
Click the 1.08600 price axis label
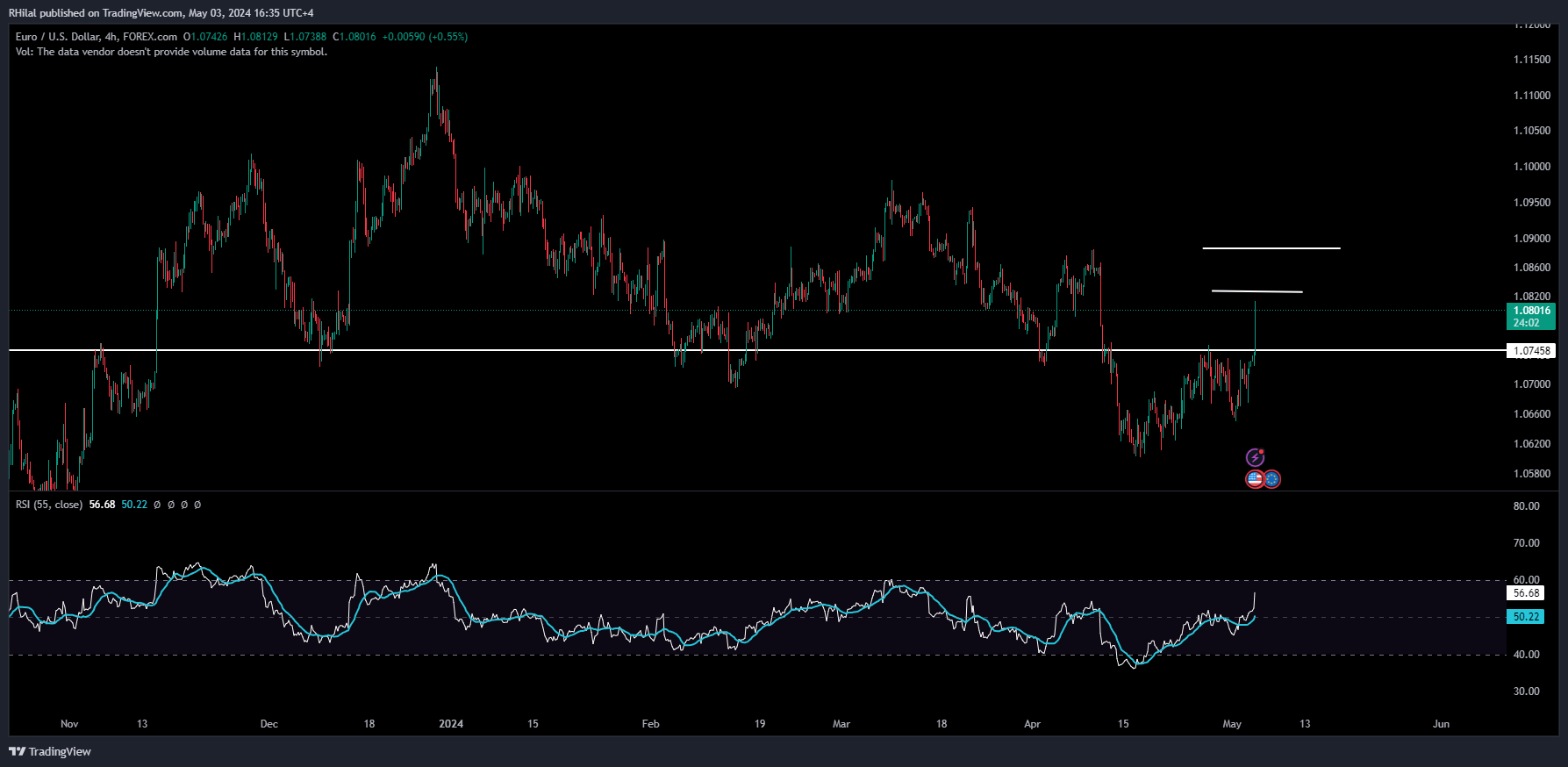click(x=1532, y=268)
